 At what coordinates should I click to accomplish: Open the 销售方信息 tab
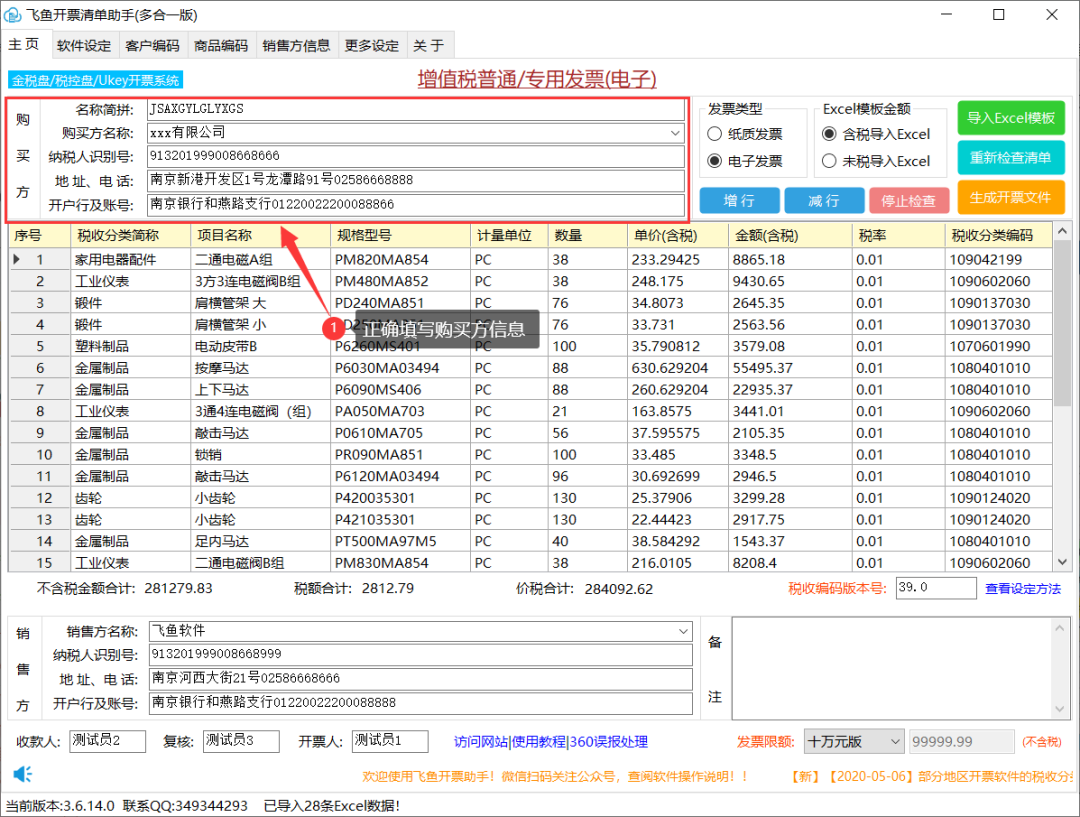[296, 45]
